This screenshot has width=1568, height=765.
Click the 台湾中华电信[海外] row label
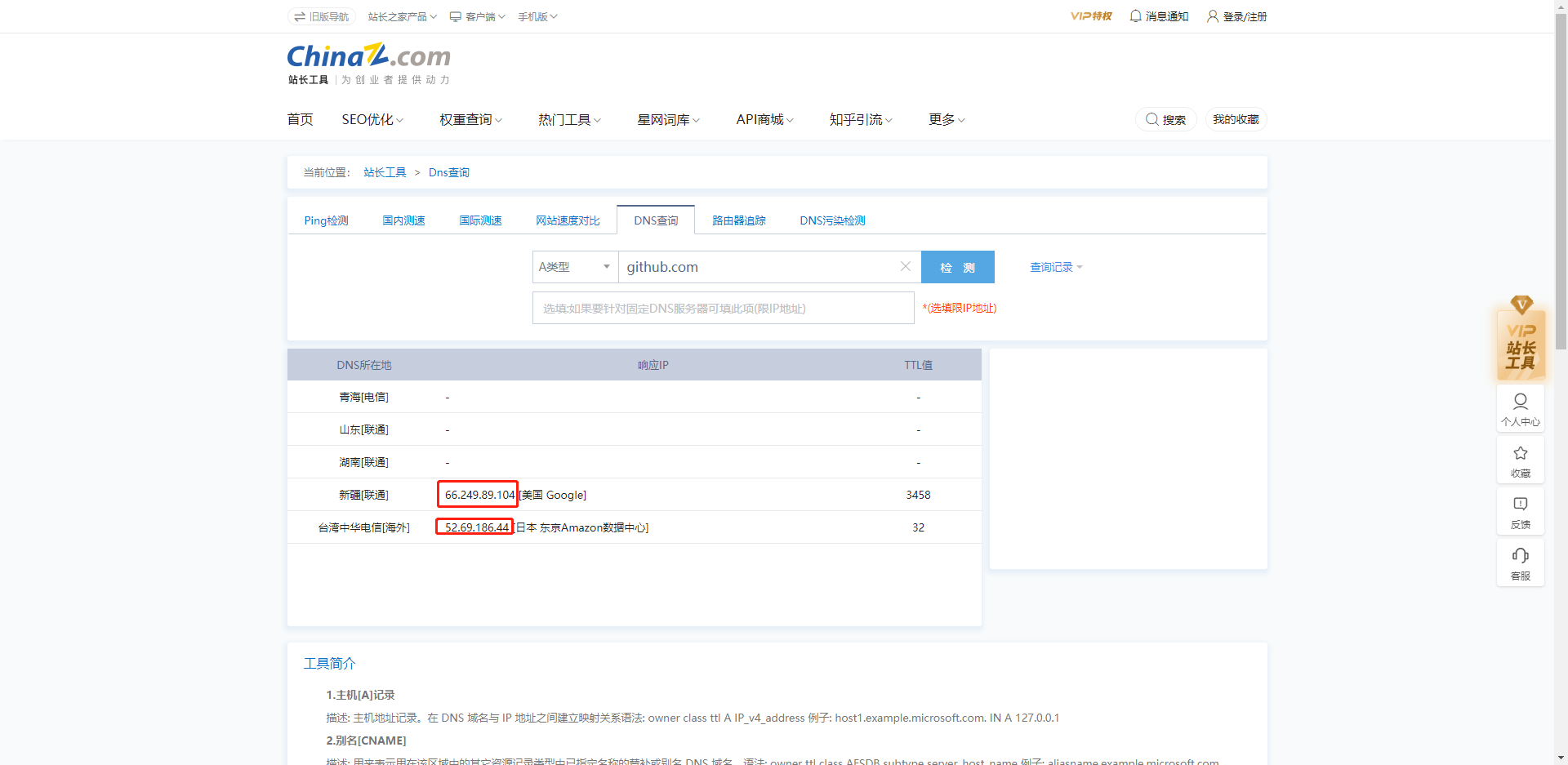[x=363, y=527]
